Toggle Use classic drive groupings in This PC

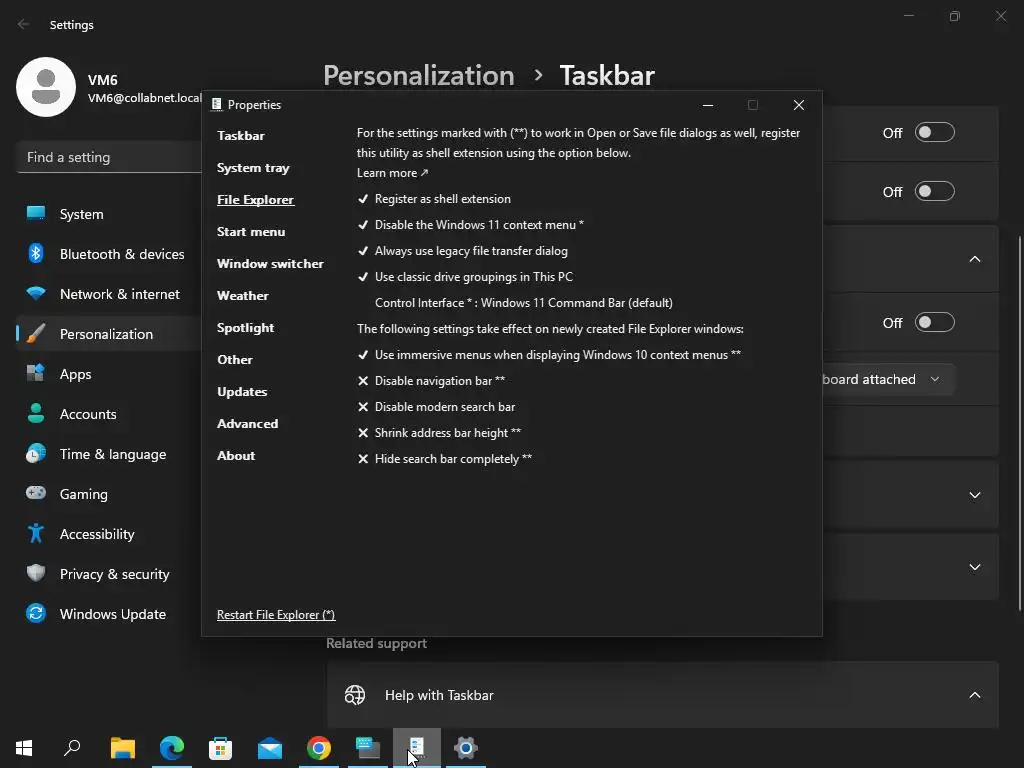465,277
